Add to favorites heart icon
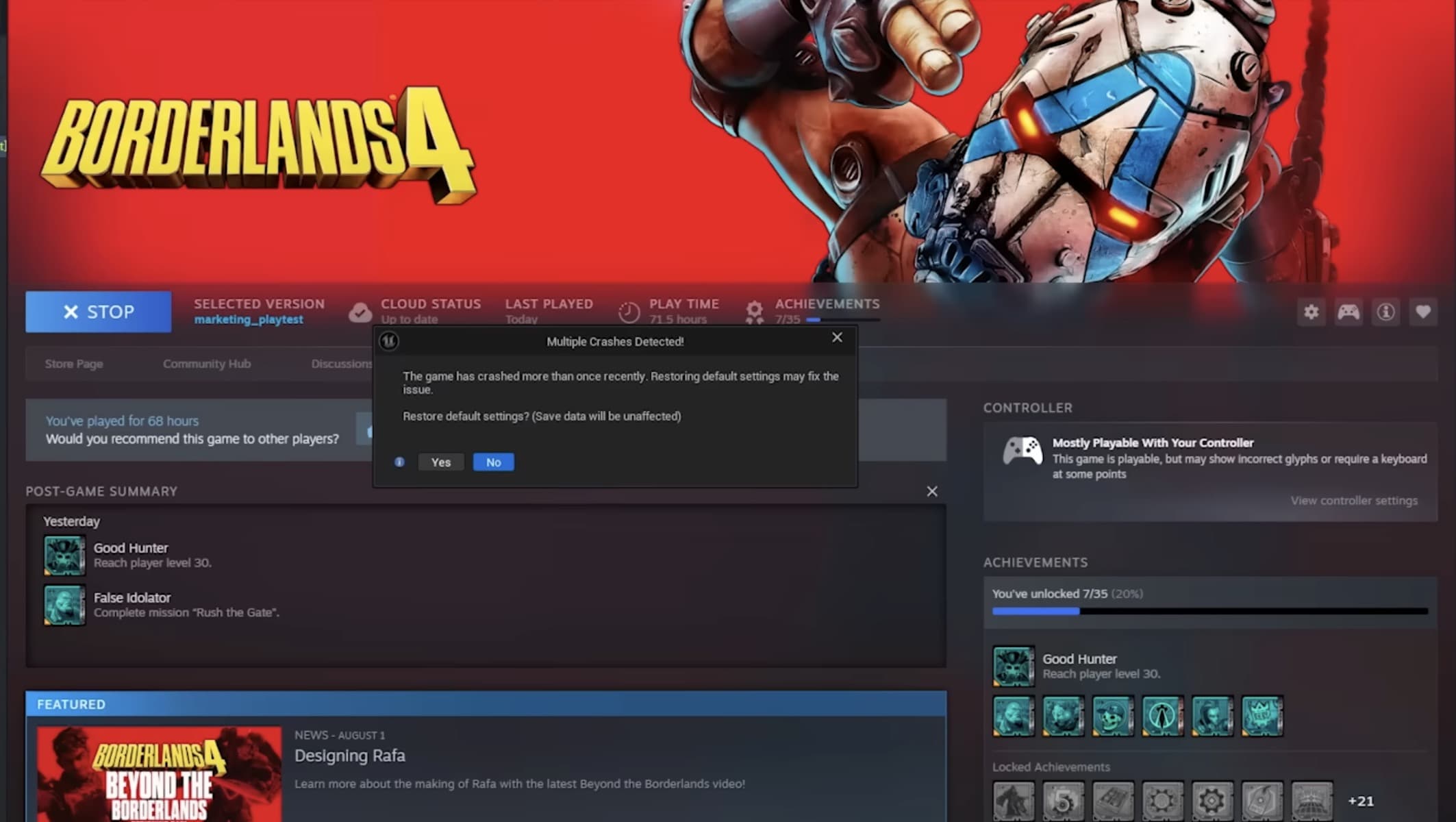The image size is (1456, 822). click(x=1423, y=312)
